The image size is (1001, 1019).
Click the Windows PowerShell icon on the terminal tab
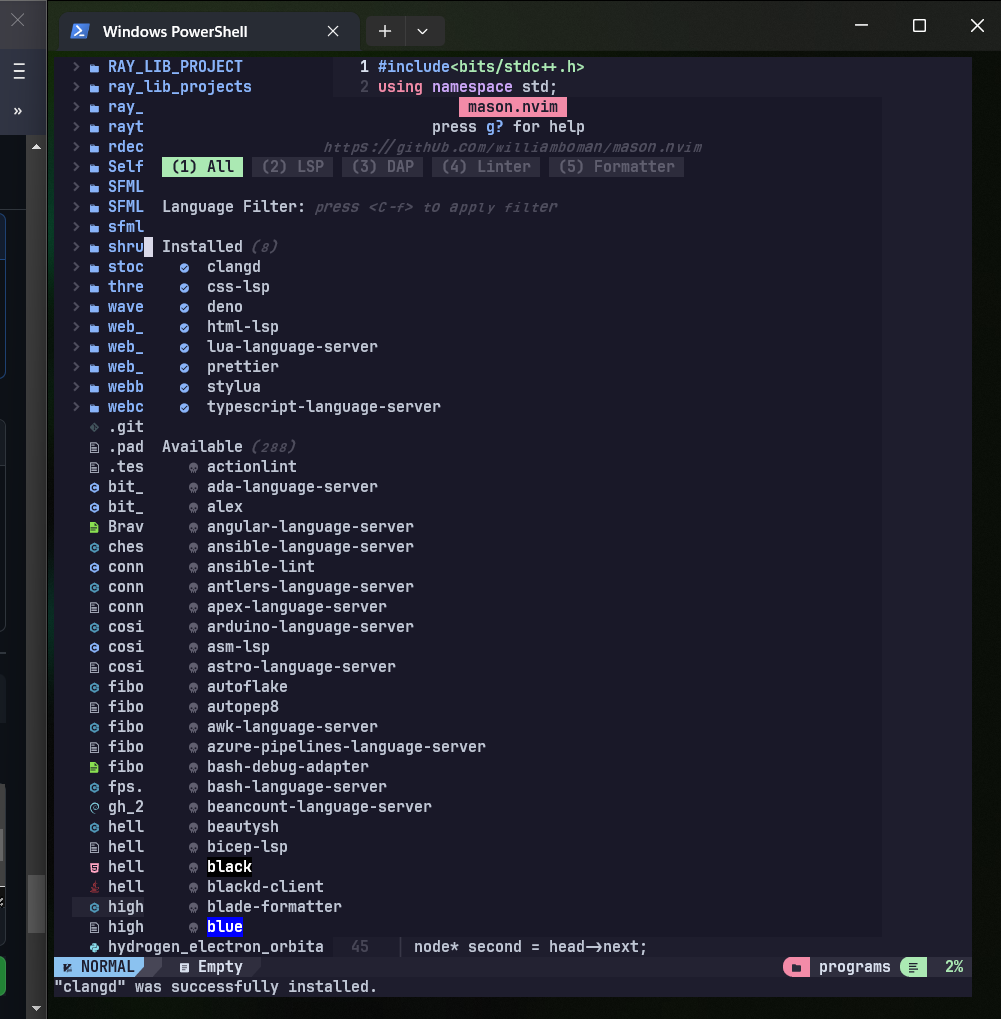click(x=79, y=30)
